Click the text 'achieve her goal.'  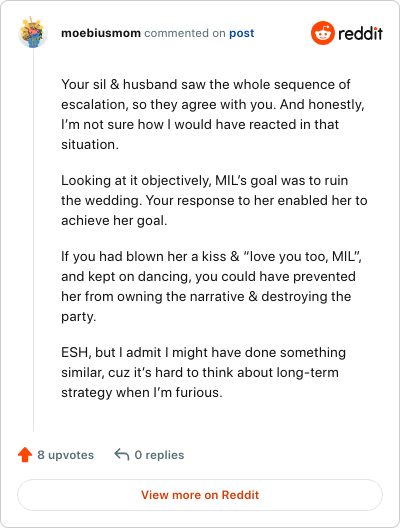coord(114,221)
